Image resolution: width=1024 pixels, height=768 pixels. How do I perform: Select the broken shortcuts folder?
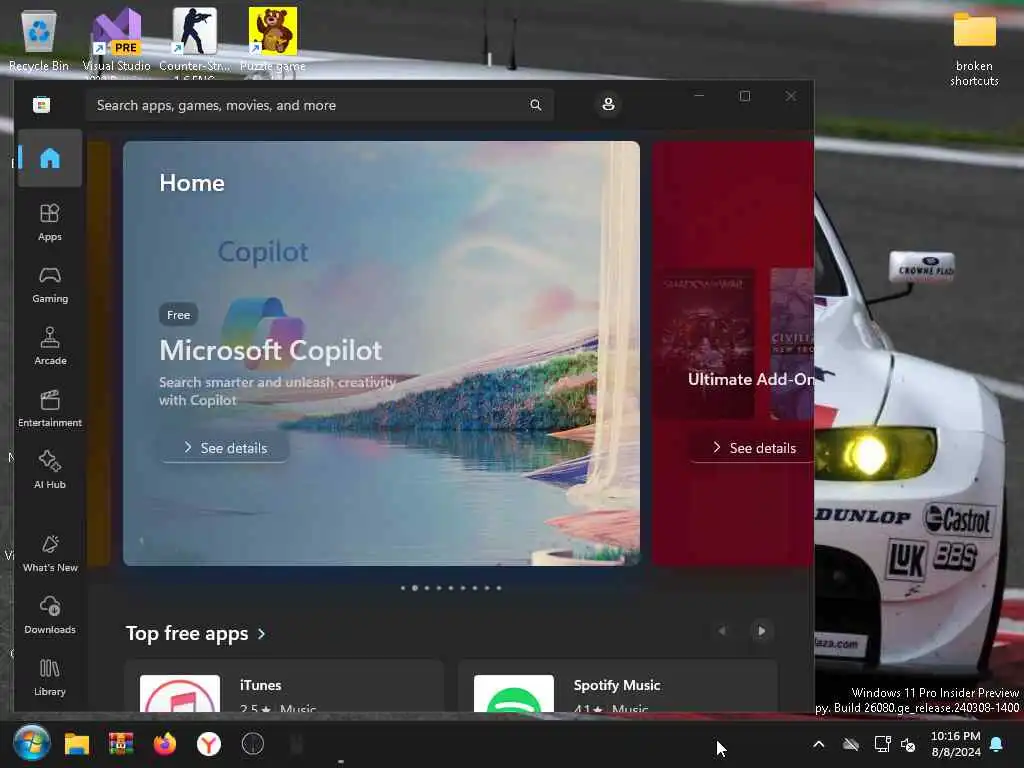pos(974,50)
